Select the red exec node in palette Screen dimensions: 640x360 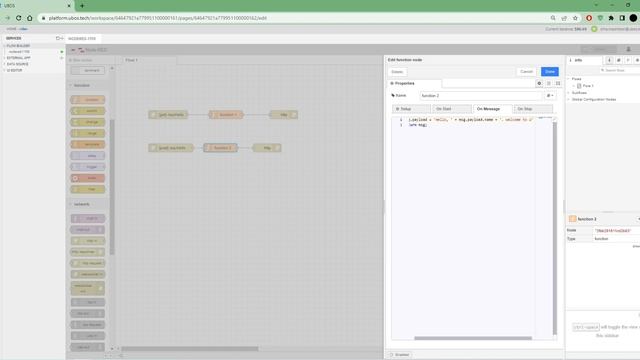[x=88, y=178]
